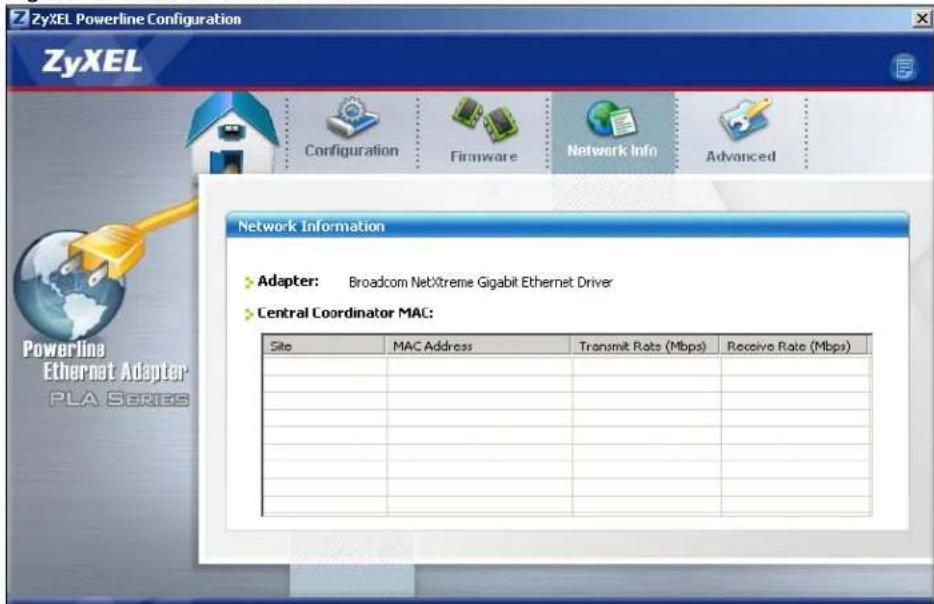Screen dimensions: 934x604
Task: Click the Network Information panel header
Action: tap(567, 226)
